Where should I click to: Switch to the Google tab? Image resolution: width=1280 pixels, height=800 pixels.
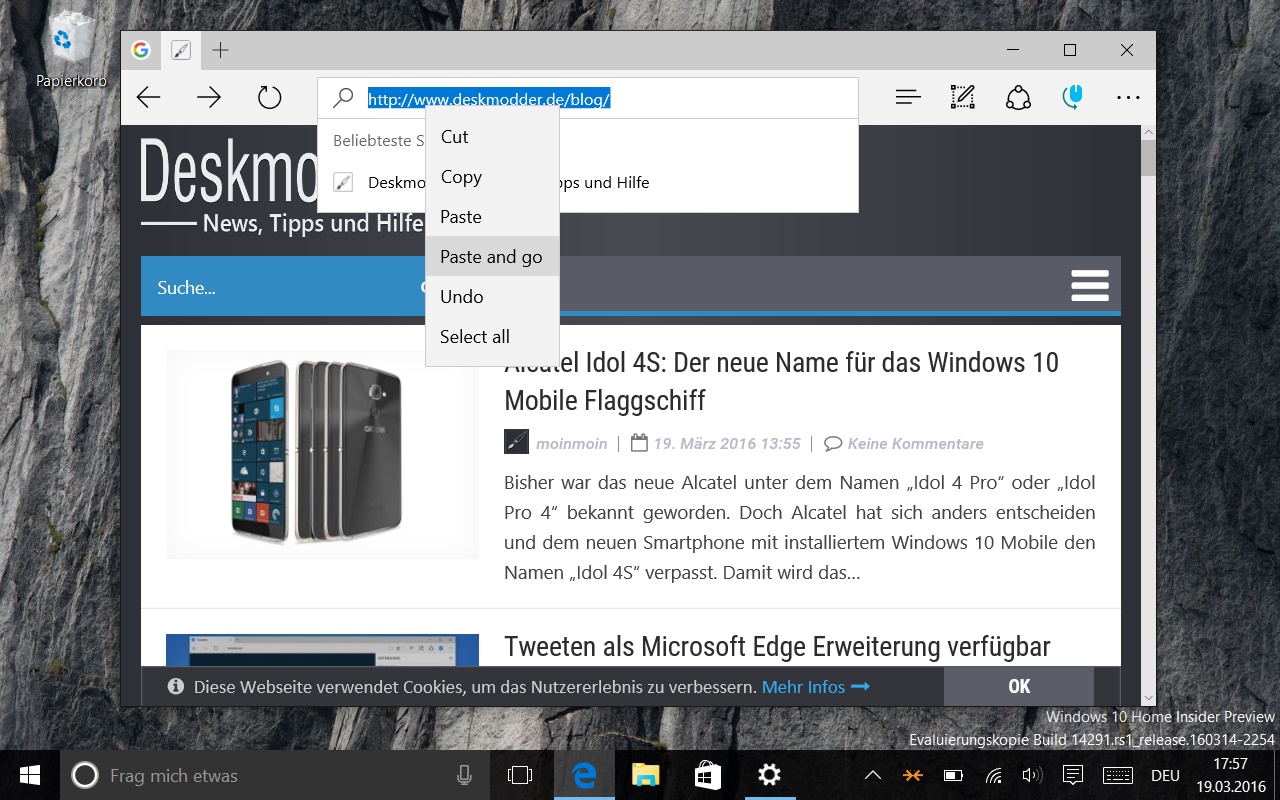[141, 50]
